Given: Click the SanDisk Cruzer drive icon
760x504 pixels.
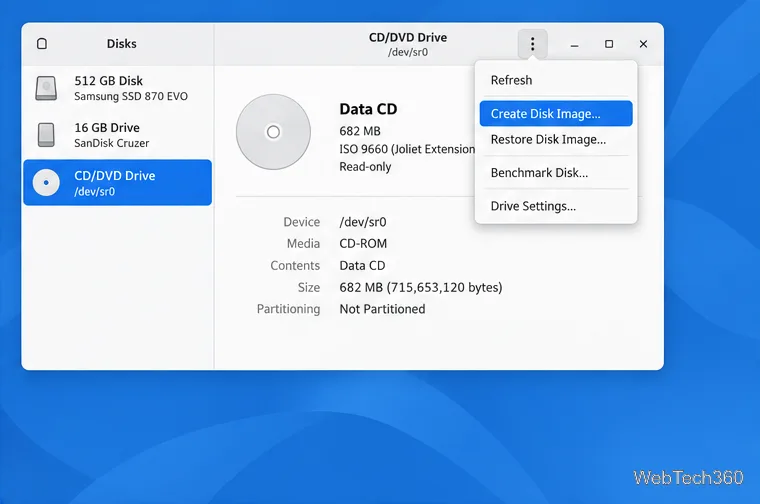Looking at the screenshot, I should (46, 135).
